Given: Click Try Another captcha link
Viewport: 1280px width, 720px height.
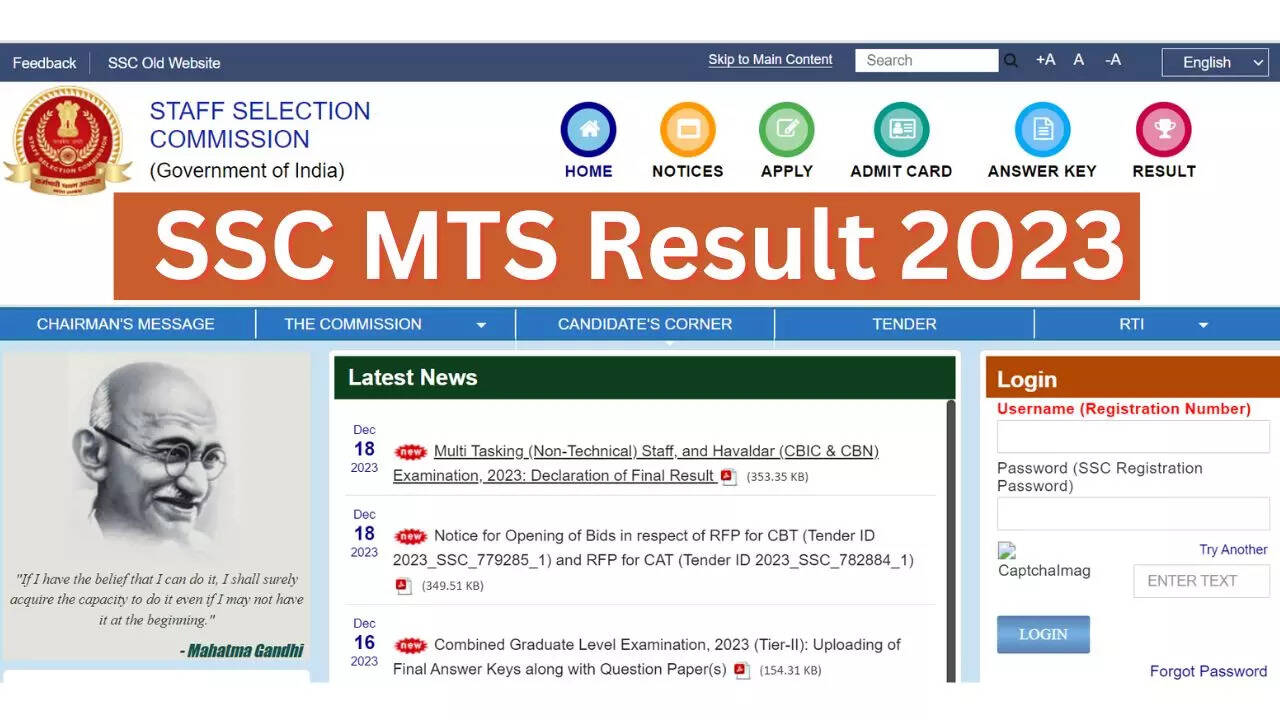Looking at the screenshot, I should pyautogui.click(x=1233, y=550).
